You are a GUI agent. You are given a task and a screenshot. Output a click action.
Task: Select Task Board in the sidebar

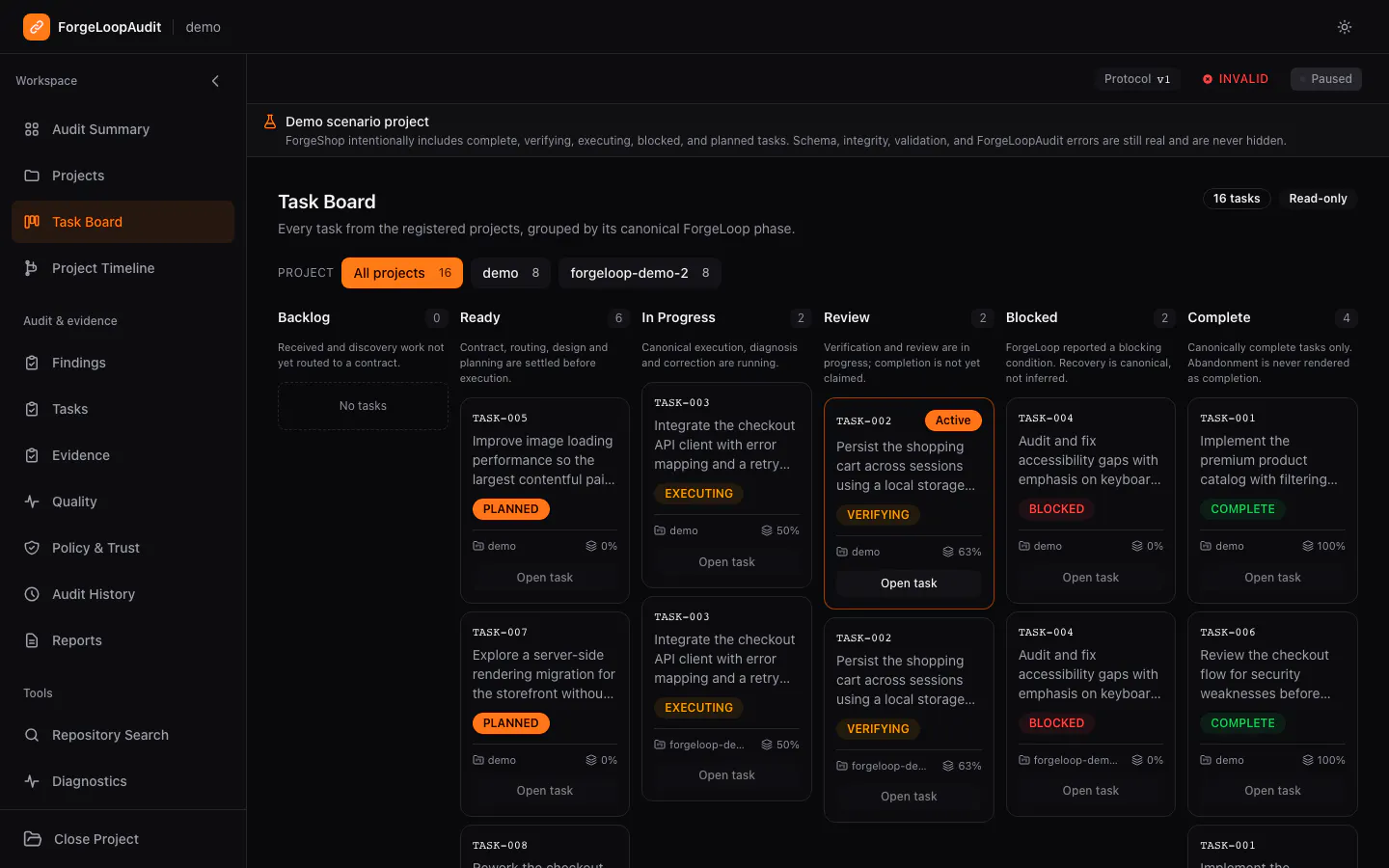[123, 222]
